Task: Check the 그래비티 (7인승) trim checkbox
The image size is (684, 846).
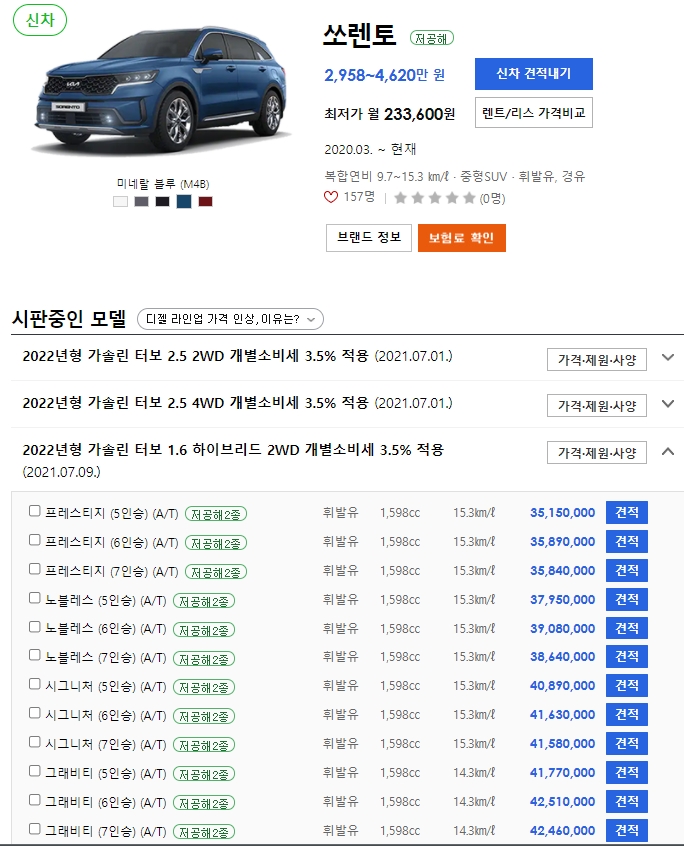Action: click(35, 829)
